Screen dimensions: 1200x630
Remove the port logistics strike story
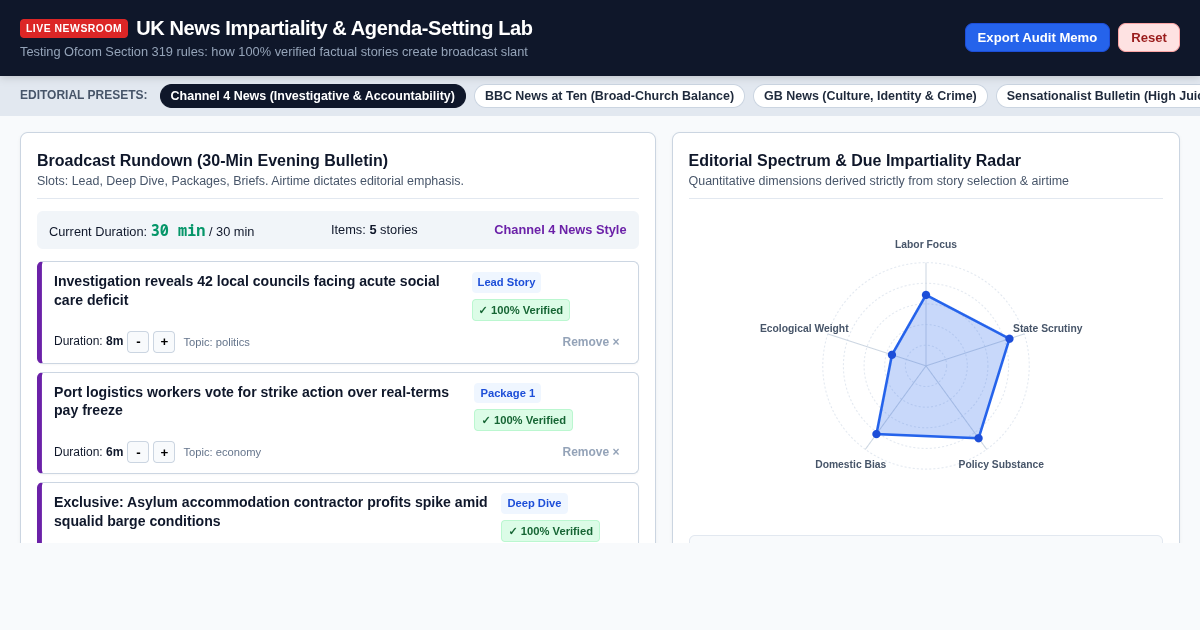pyautogui.click(x=591, y=452)
